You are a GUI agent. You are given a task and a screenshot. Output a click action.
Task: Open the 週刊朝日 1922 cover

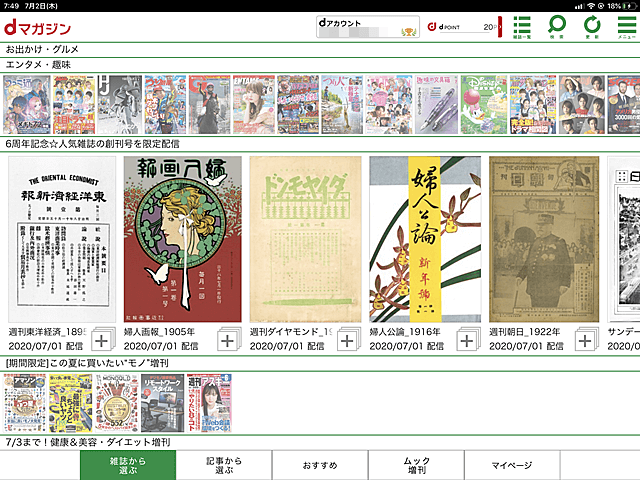(544, 240)
